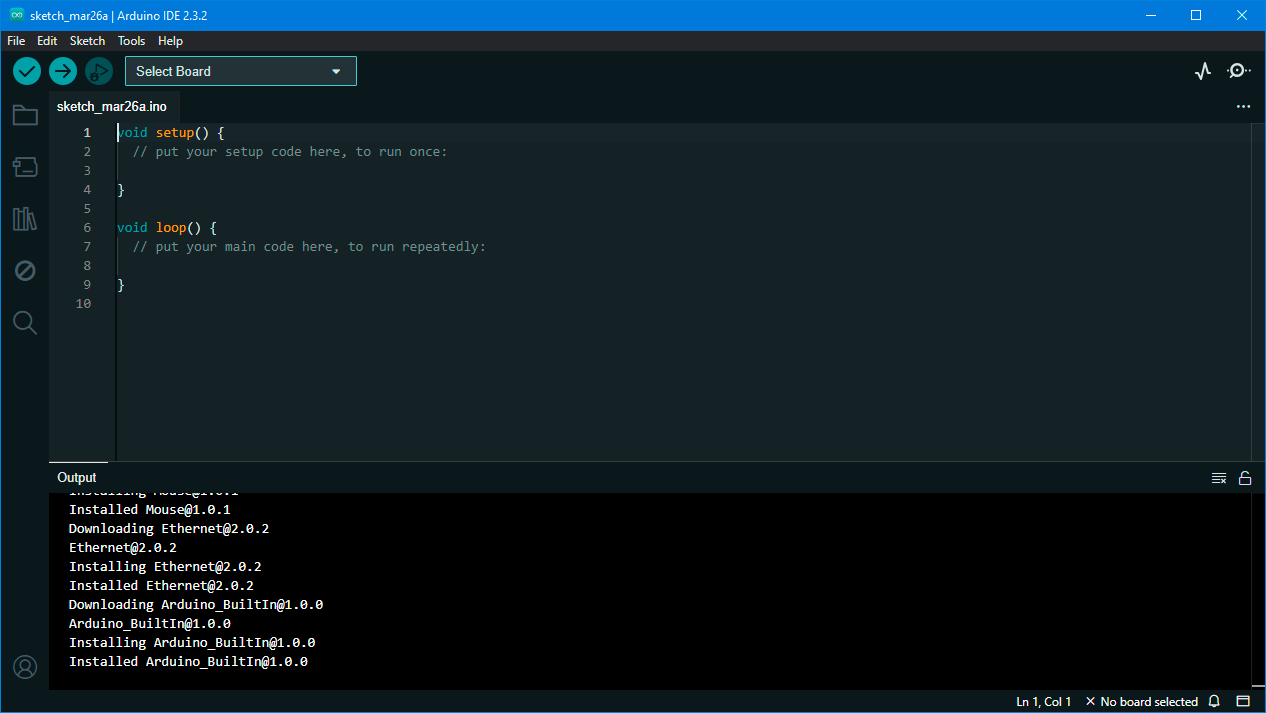Click the Arduino app icon in title bar
This screenshot has height=713, width=1266.
[x=17, y=15]
